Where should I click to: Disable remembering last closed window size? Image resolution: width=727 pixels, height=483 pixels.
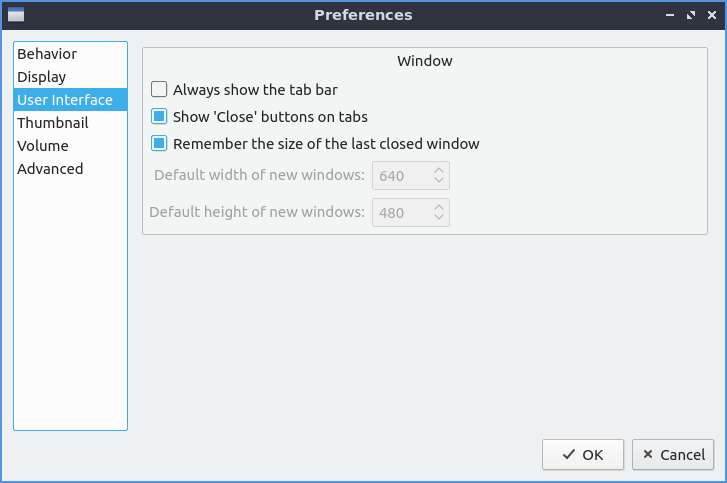[159, 144]
